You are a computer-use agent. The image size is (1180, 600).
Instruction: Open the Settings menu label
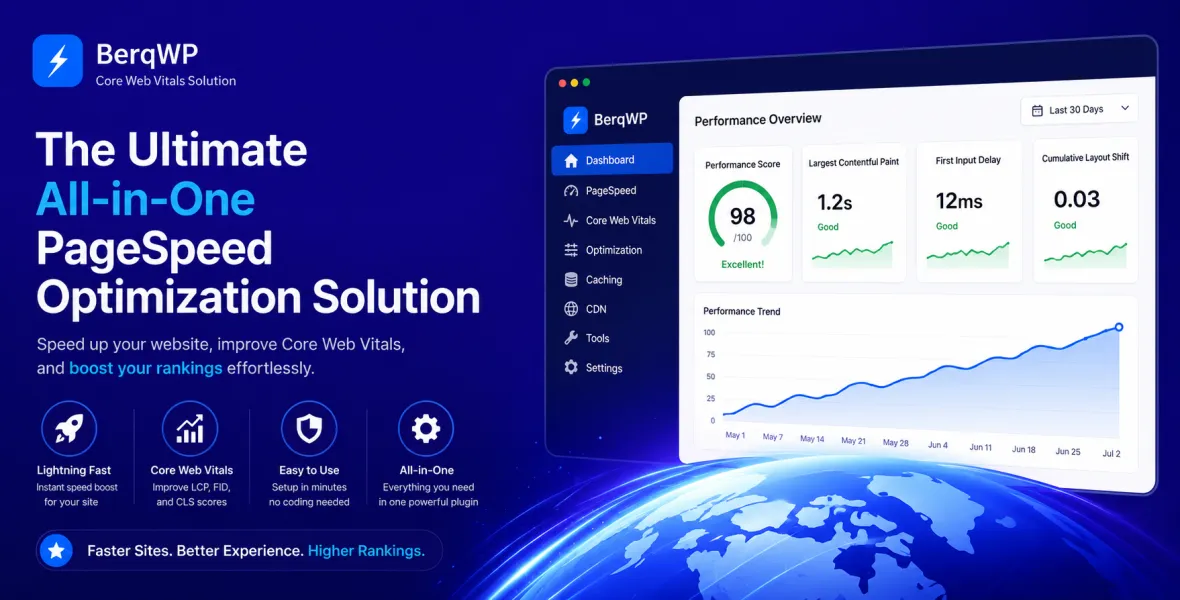[604, 368]
